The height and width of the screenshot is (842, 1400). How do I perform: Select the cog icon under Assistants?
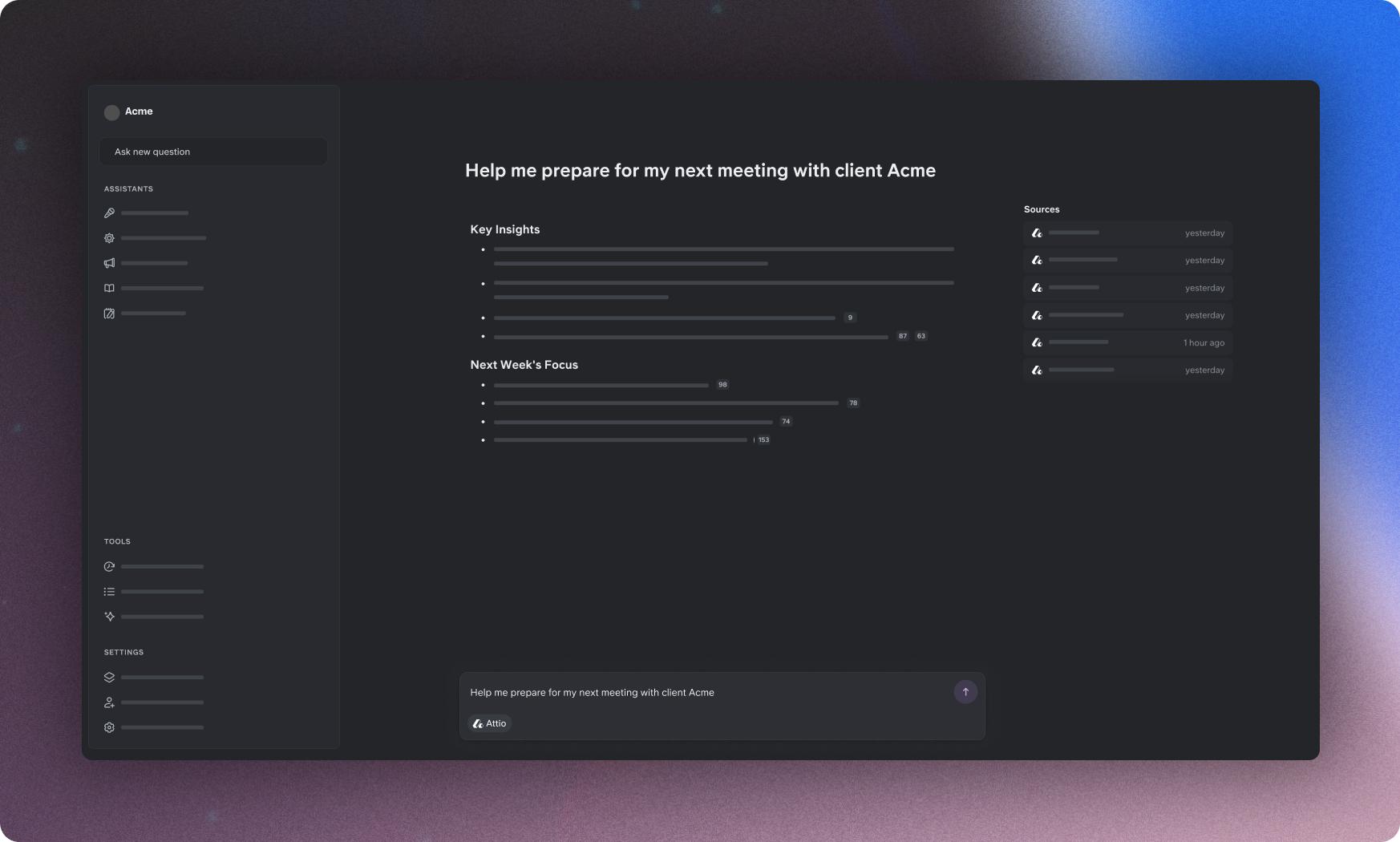(110, 238)
